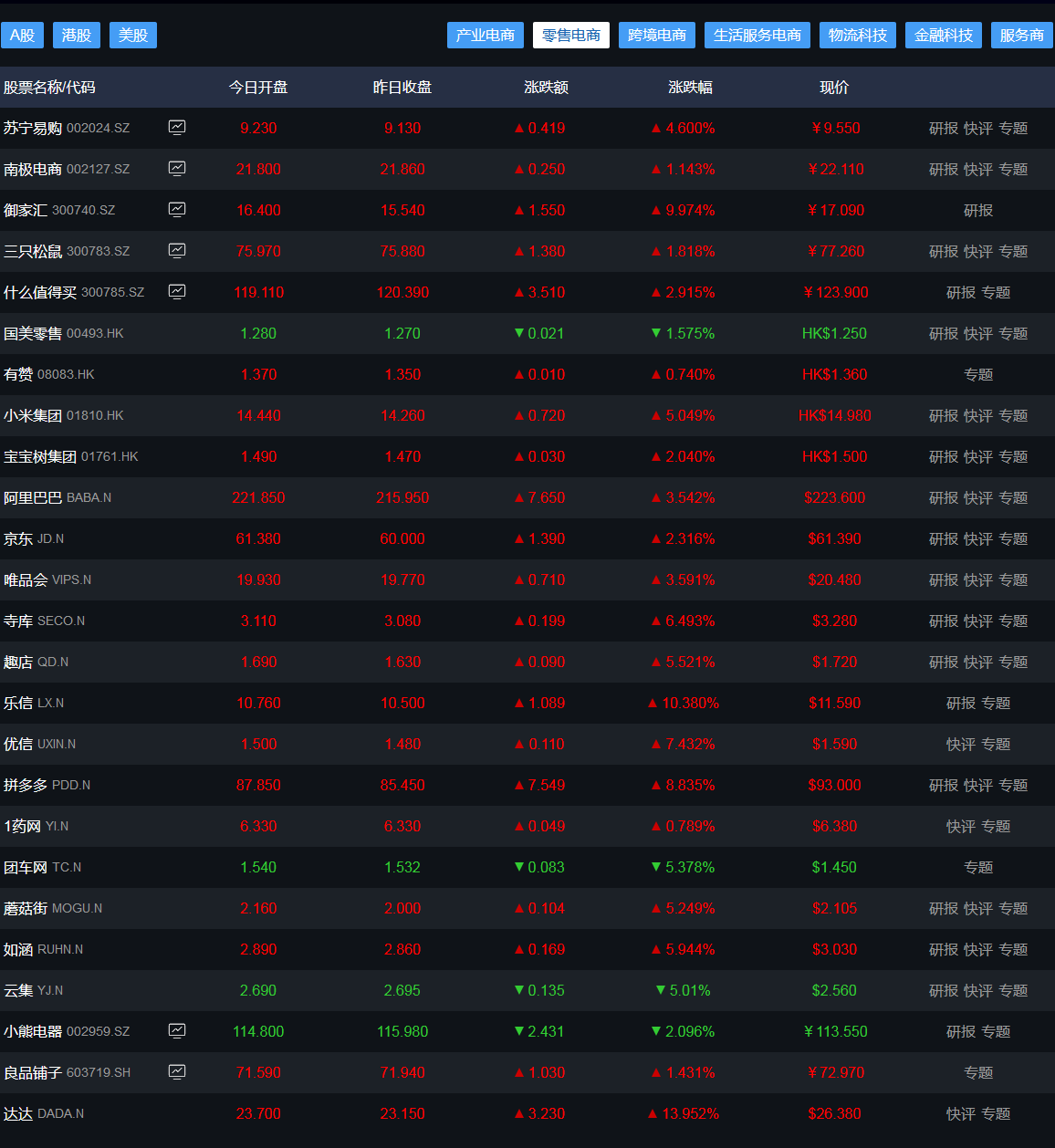Open the 服务商 tab
The width and height of the screenshot is (1055, 1148).
[x=1022, y=36]
